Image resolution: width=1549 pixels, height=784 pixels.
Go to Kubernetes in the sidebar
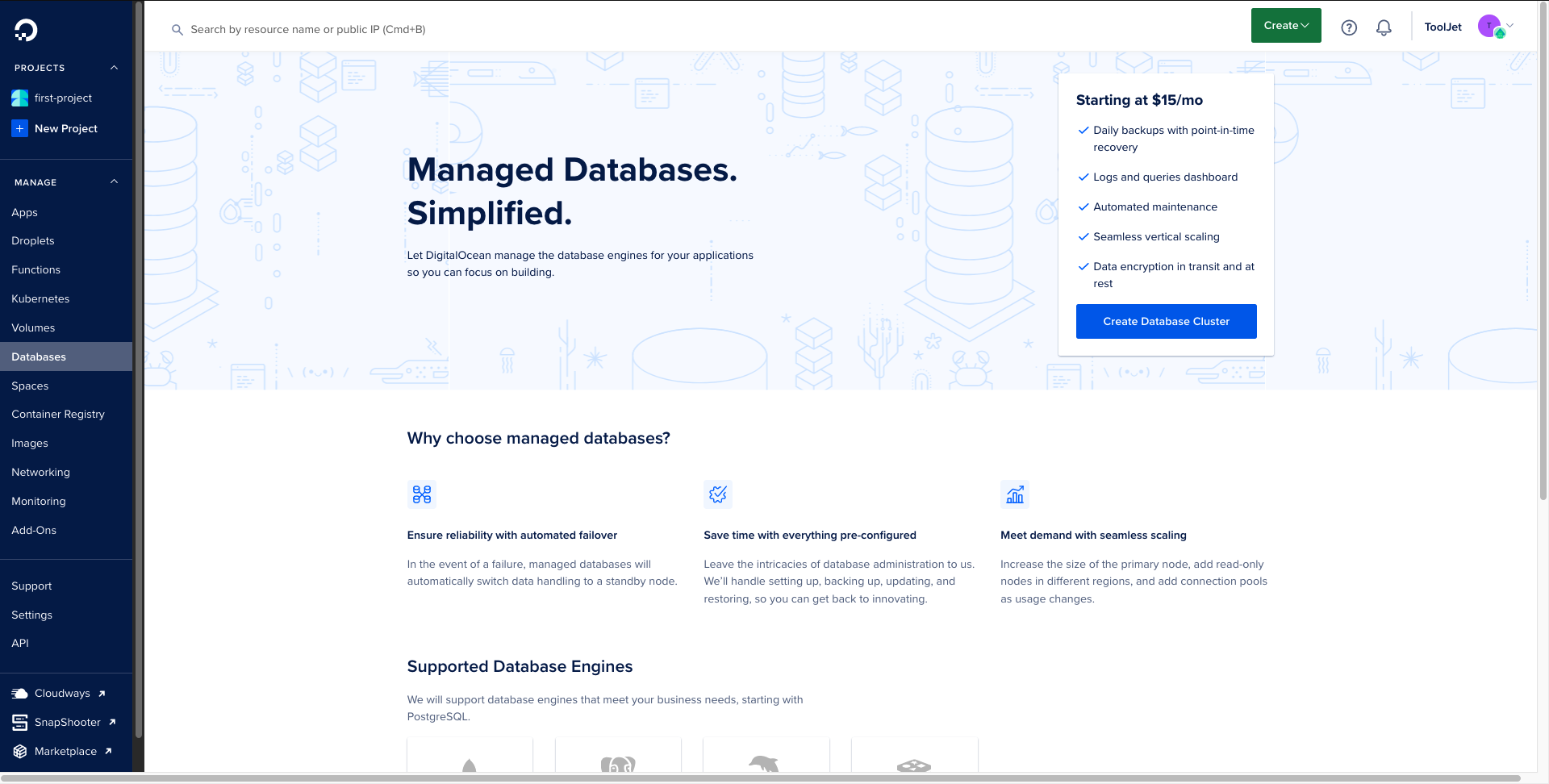[x=40, y=299]
